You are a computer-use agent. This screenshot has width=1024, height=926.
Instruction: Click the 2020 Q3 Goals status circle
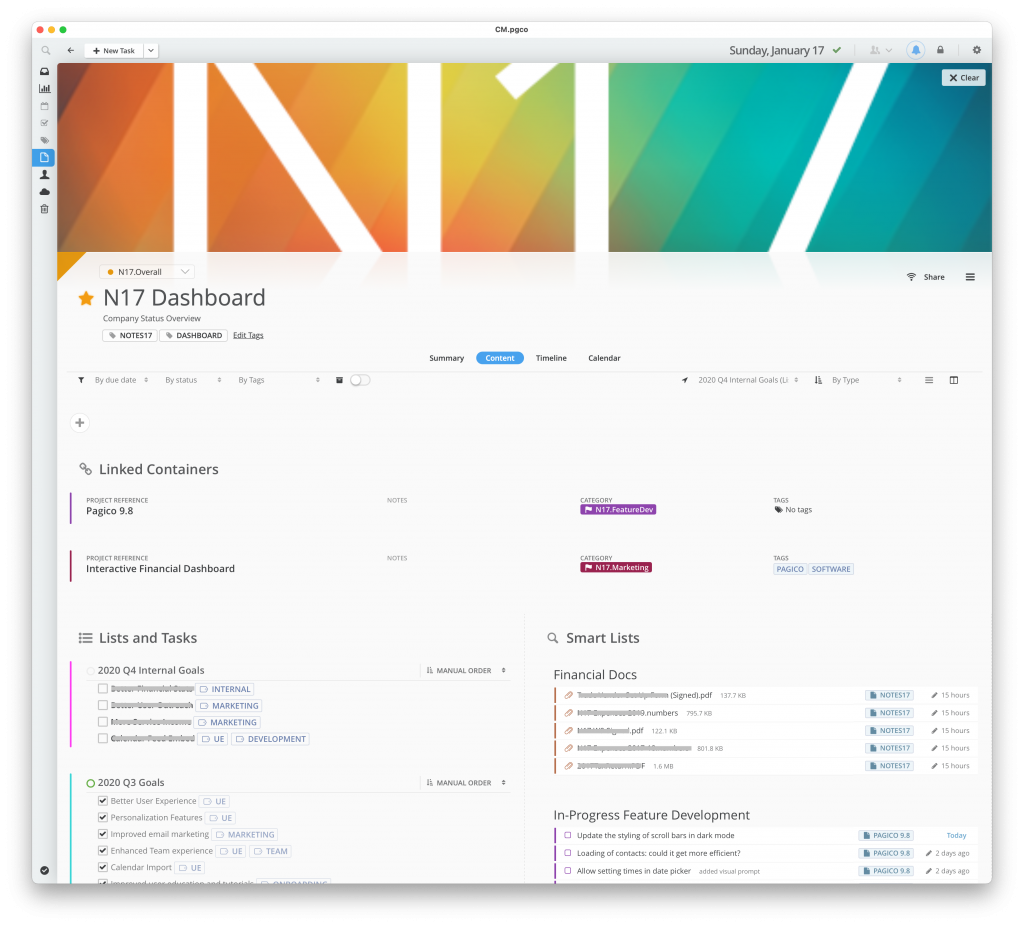pyautogui.click(x=91, y=783)
